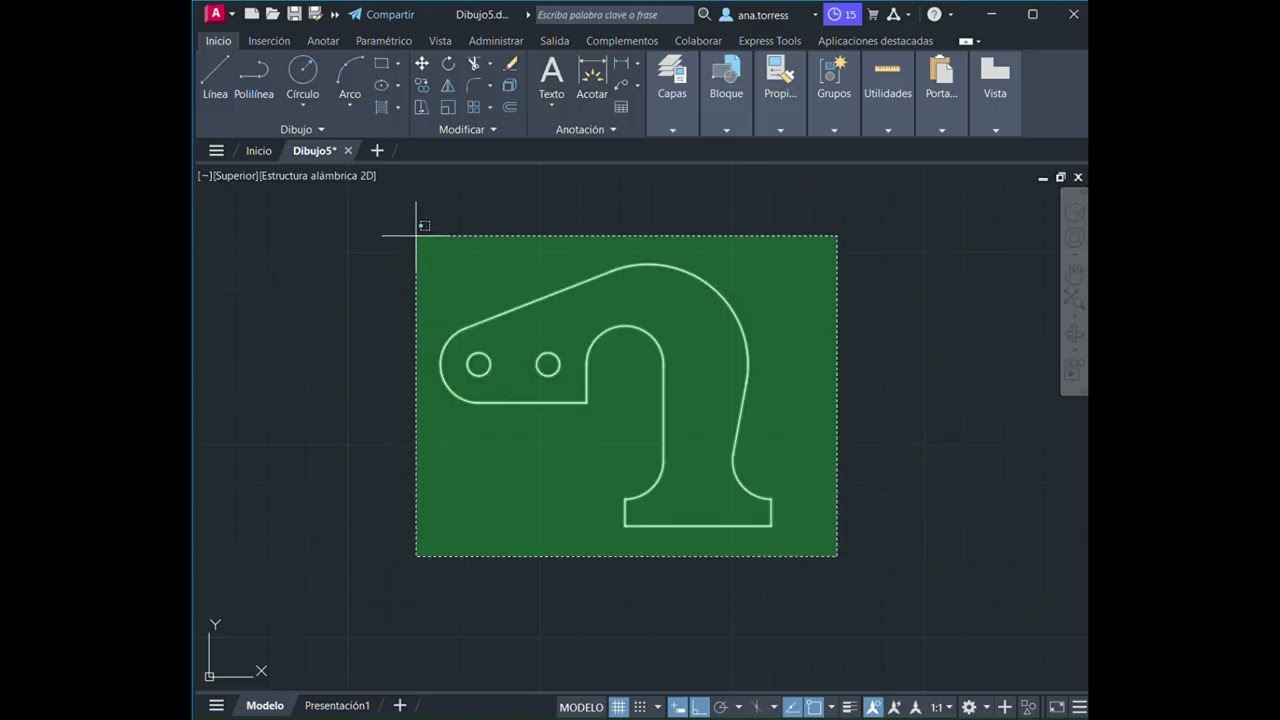Select the Texto annotation tool
1280x720 pixels.
coord(551,78)
